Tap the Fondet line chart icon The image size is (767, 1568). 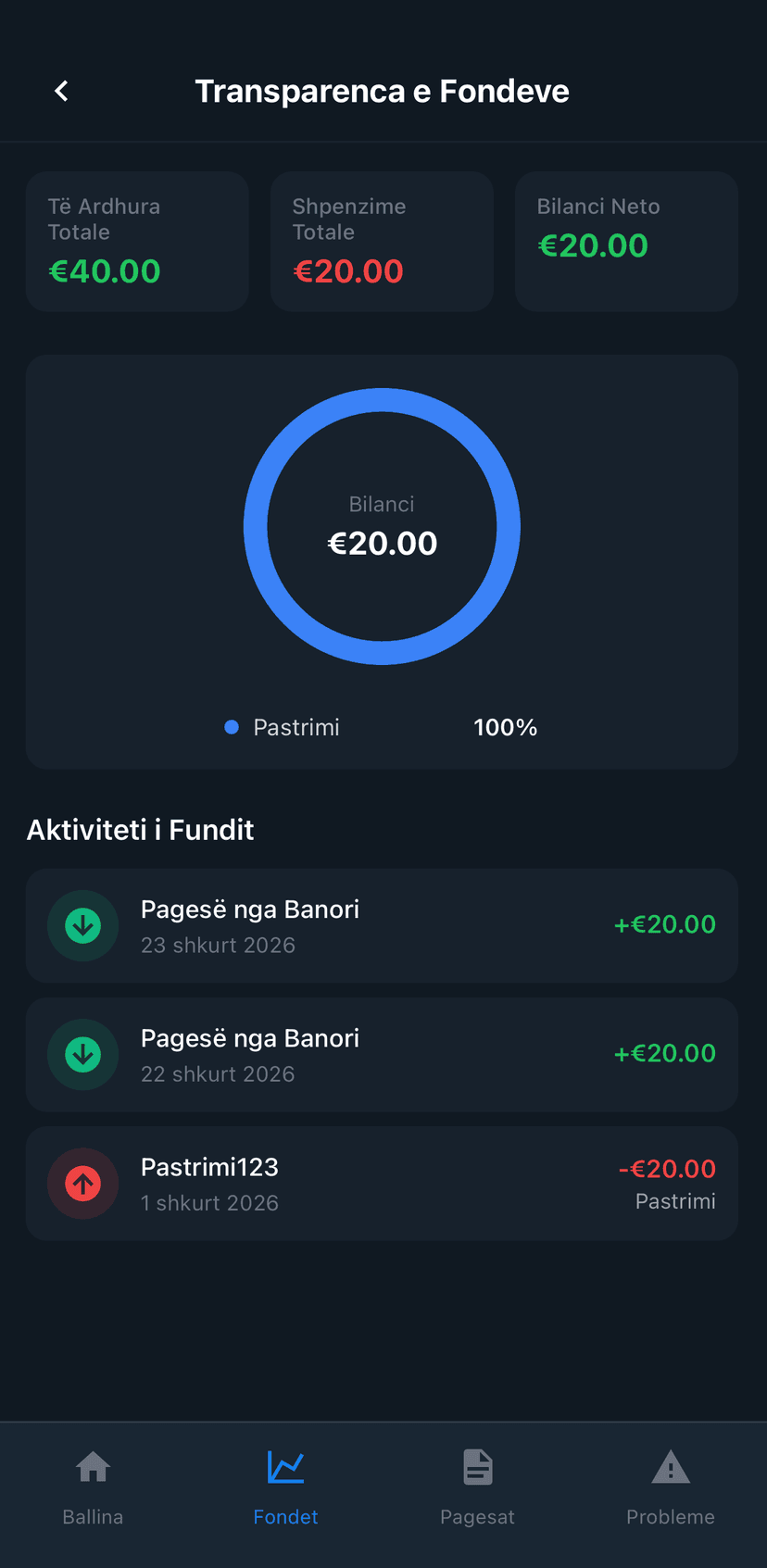pos(285,1468)
